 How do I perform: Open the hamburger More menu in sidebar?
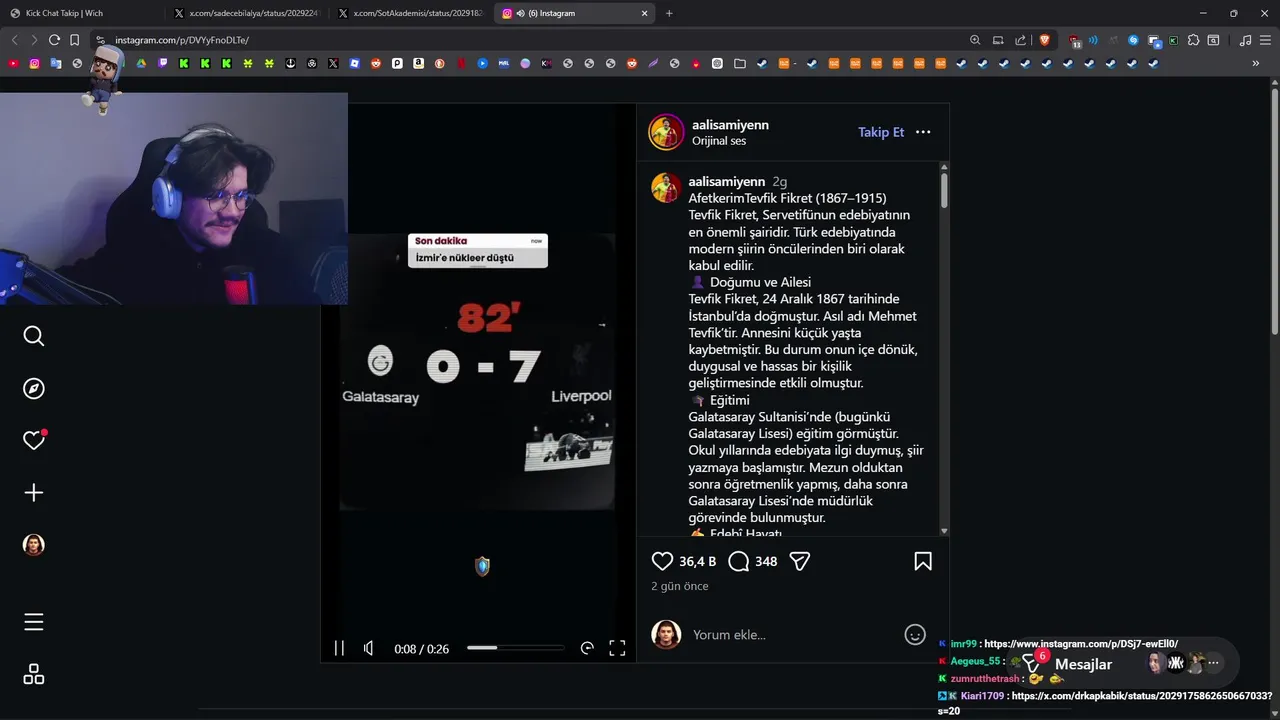[x=34, y=622]
